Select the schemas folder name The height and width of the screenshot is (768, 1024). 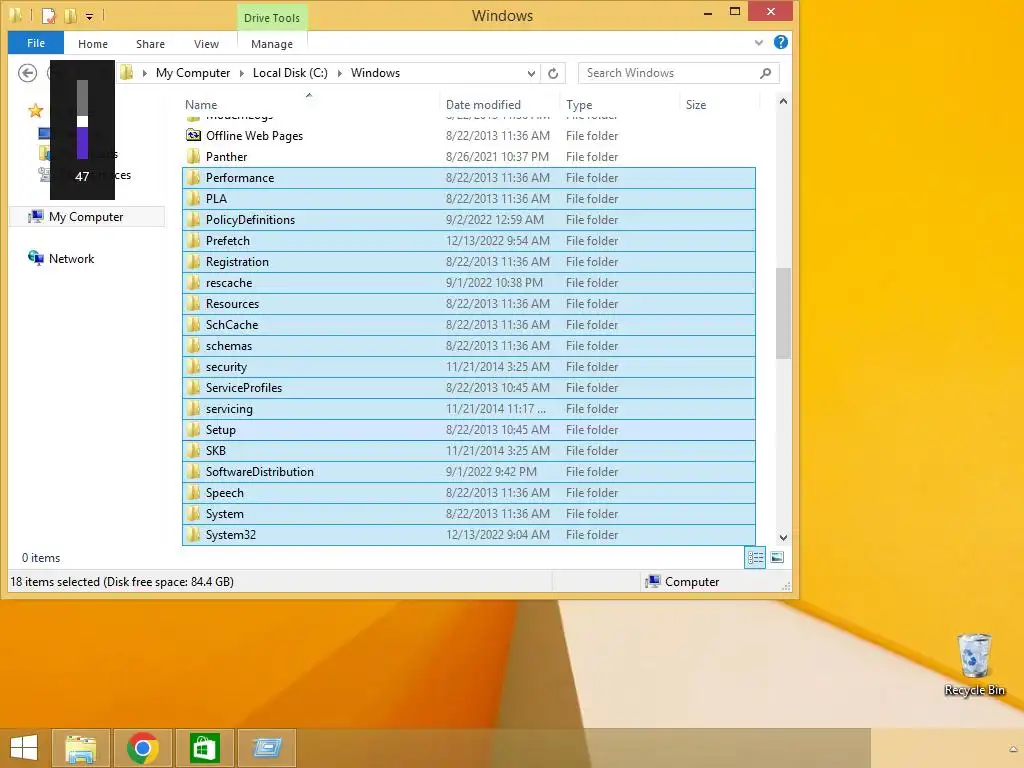click(229, 345)
